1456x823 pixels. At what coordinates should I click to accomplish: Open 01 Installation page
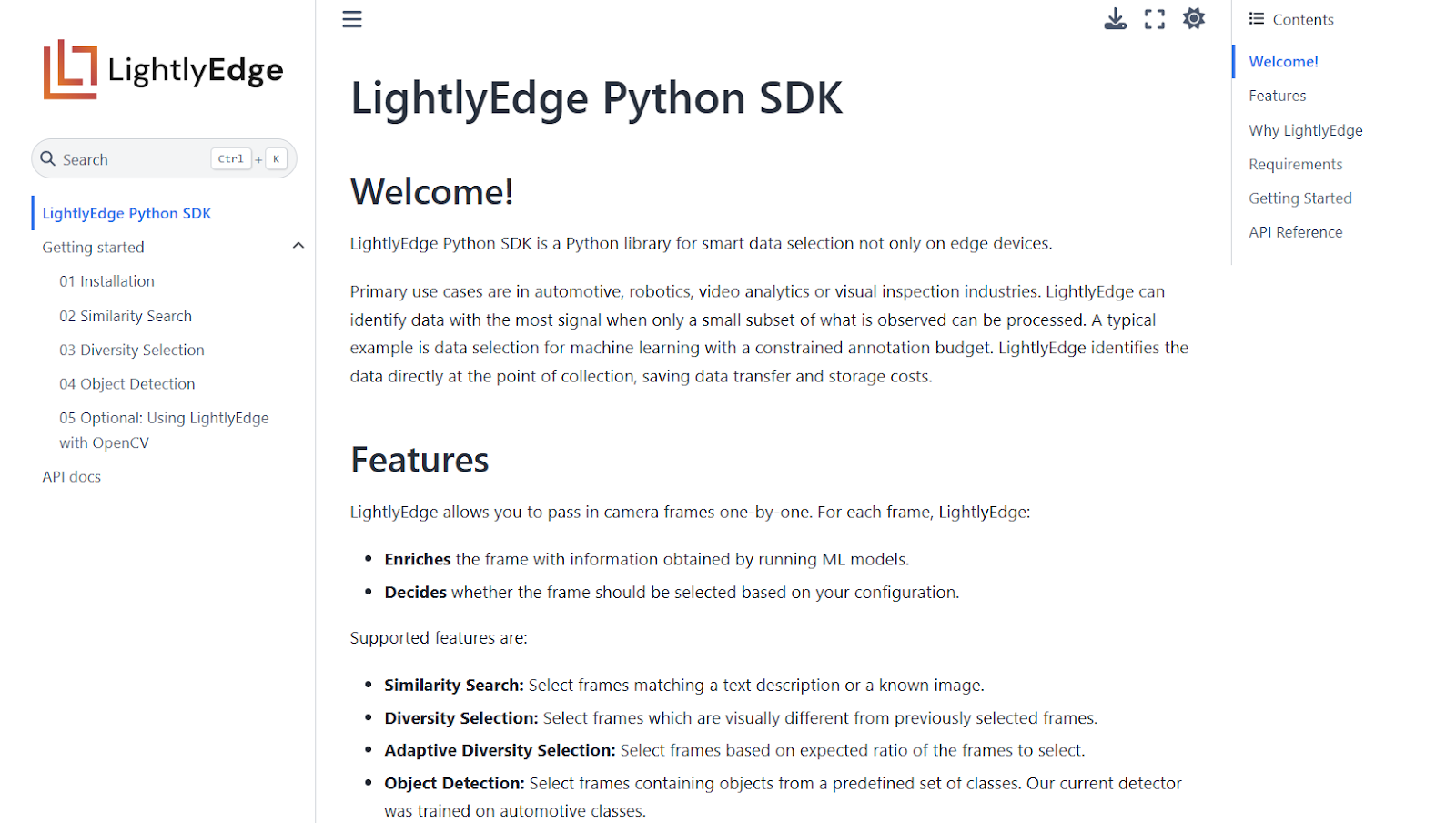click(106, 281)
